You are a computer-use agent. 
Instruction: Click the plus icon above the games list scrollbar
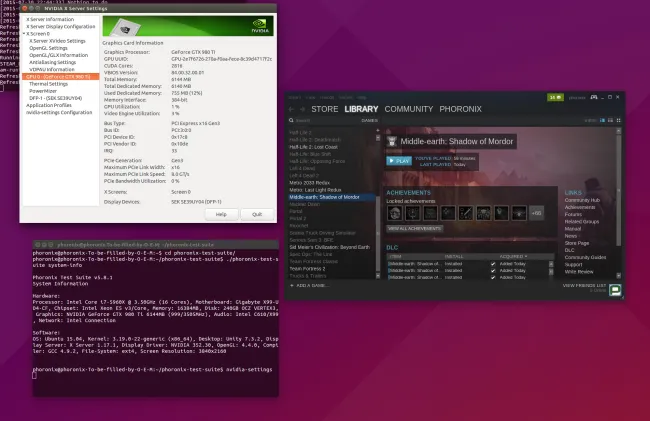pos(377,131)
